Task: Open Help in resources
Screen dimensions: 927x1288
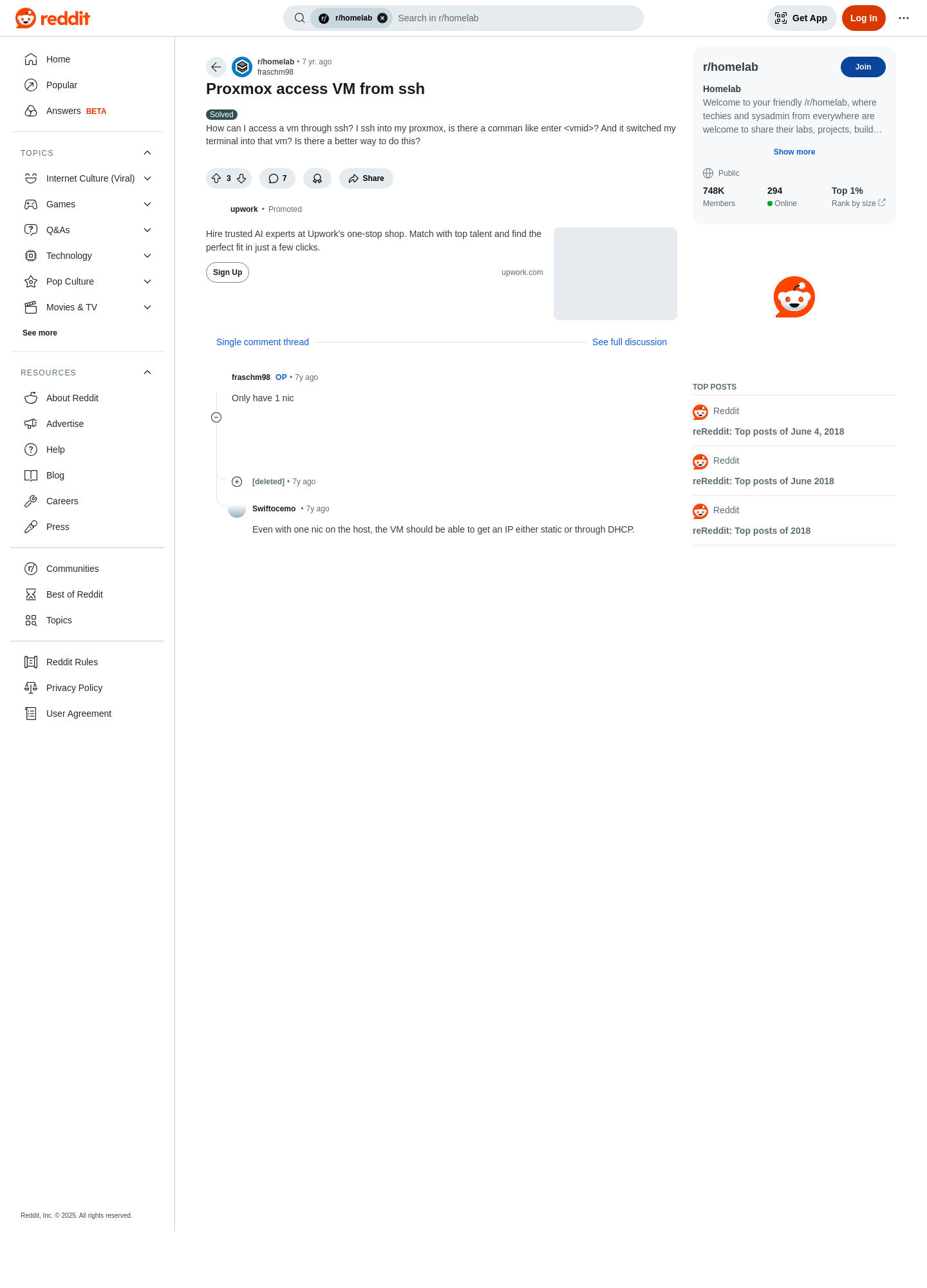Action: pos(88,450)
